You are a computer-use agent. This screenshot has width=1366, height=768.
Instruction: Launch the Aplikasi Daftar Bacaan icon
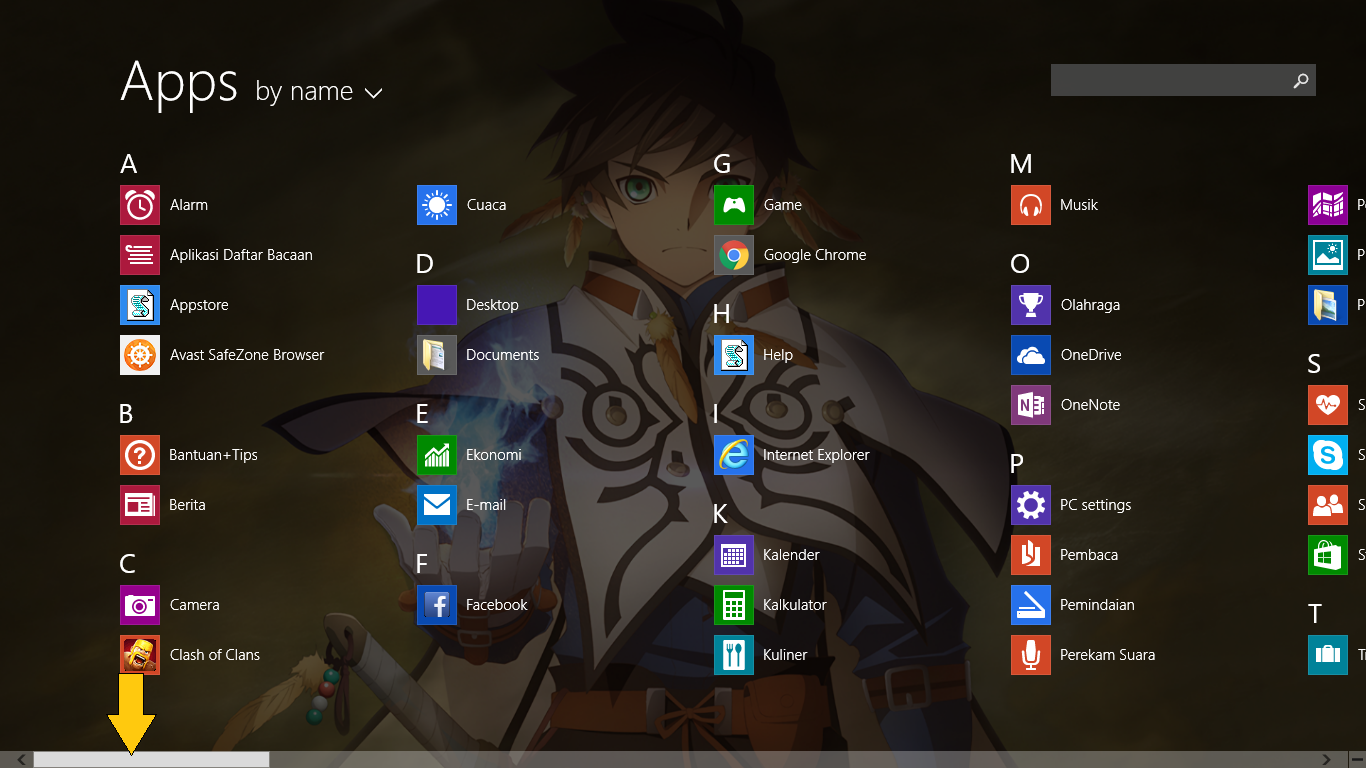[x=140, y=255]
